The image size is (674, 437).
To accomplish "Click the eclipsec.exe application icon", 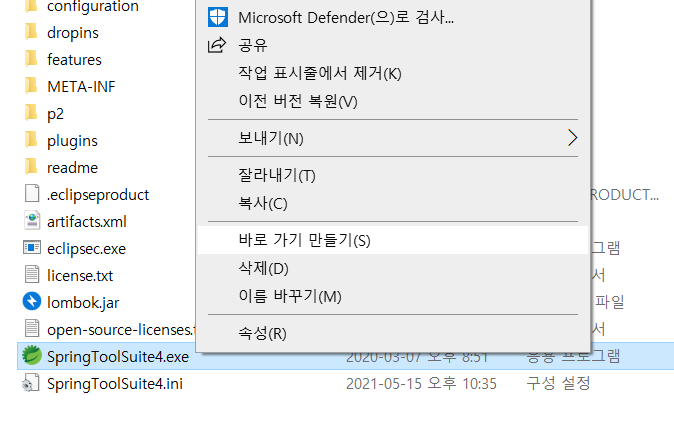I will tap(32, 248).
